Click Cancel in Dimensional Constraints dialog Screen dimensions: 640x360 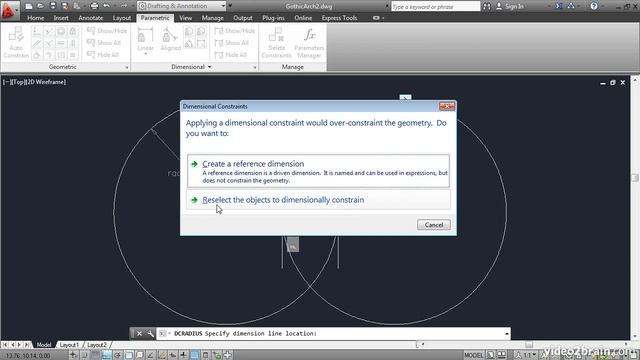coord(434,225)
